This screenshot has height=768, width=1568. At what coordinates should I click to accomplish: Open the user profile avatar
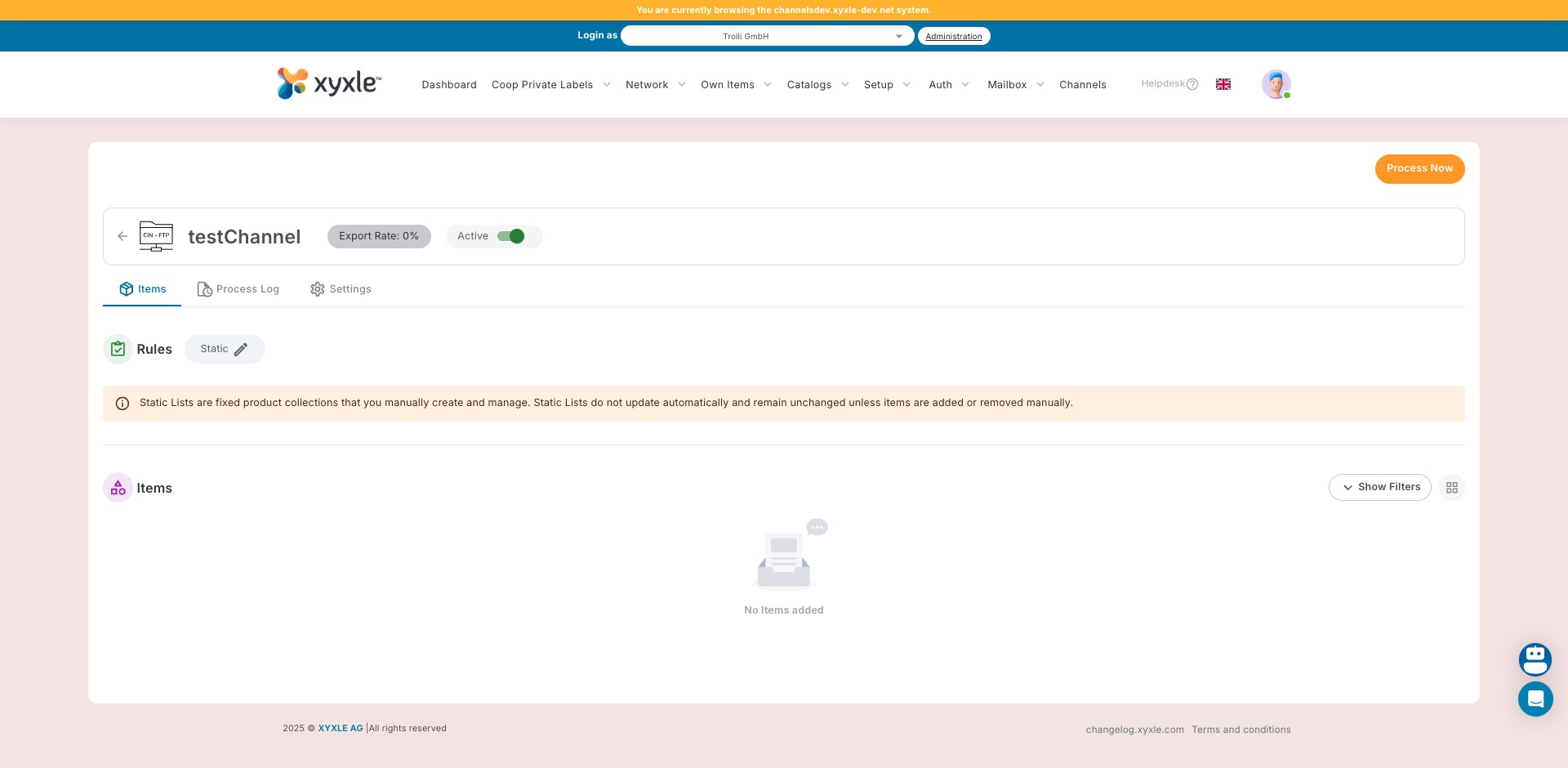[1275, 84]
